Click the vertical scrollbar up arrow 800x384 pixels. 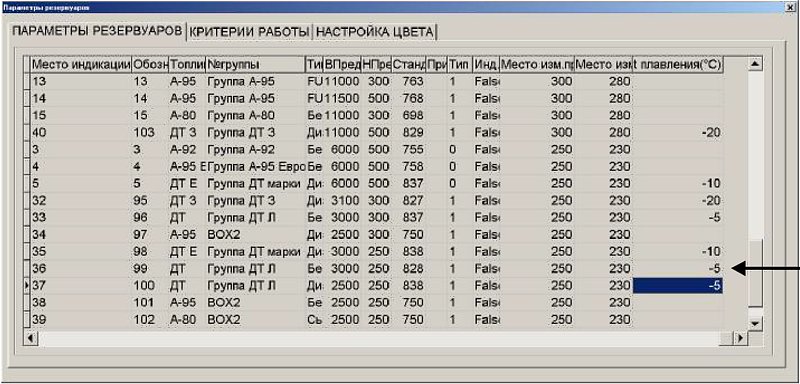[756, 64]
